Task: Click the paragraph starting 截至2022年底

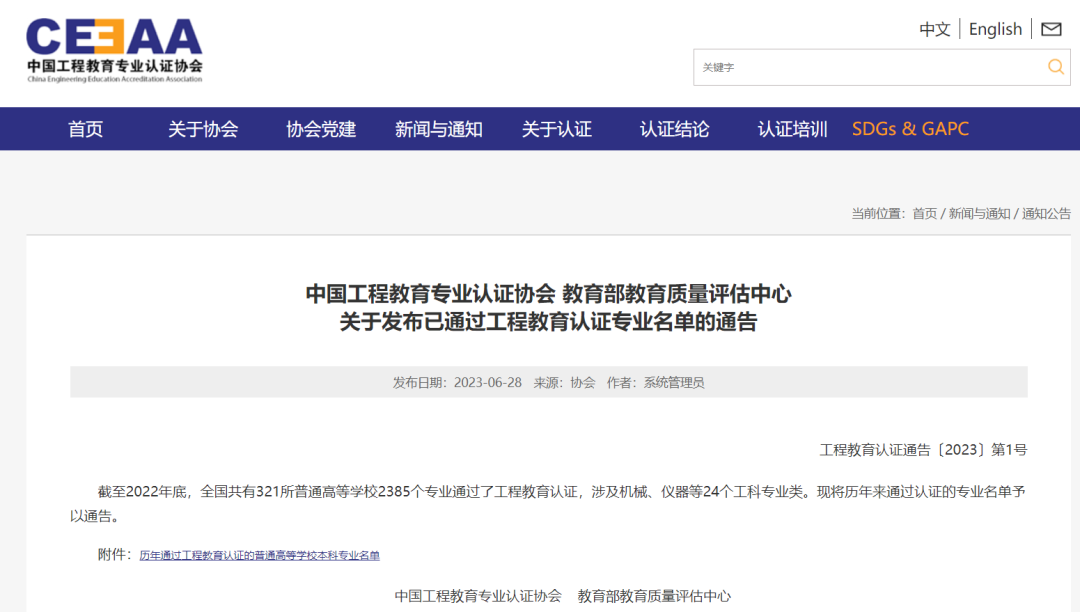Action: [x=548, y=503]
